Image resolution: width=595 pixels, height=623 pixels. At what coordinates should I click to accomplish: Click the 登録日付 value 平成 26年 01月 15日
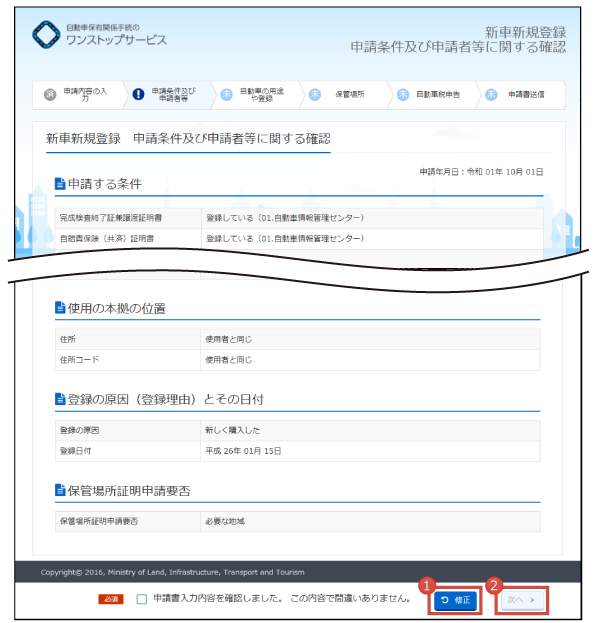[x=243, y=451]
